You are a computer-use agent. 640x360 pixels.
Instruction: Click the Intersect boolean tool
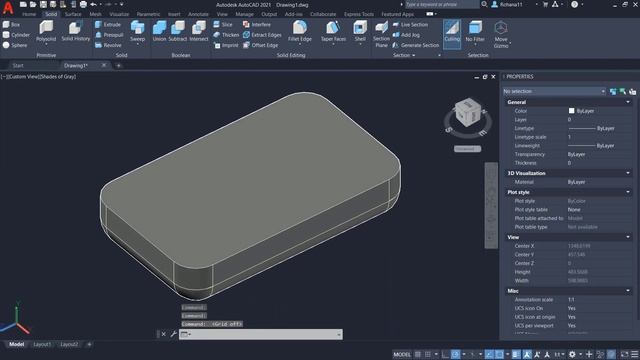(199, 31)
